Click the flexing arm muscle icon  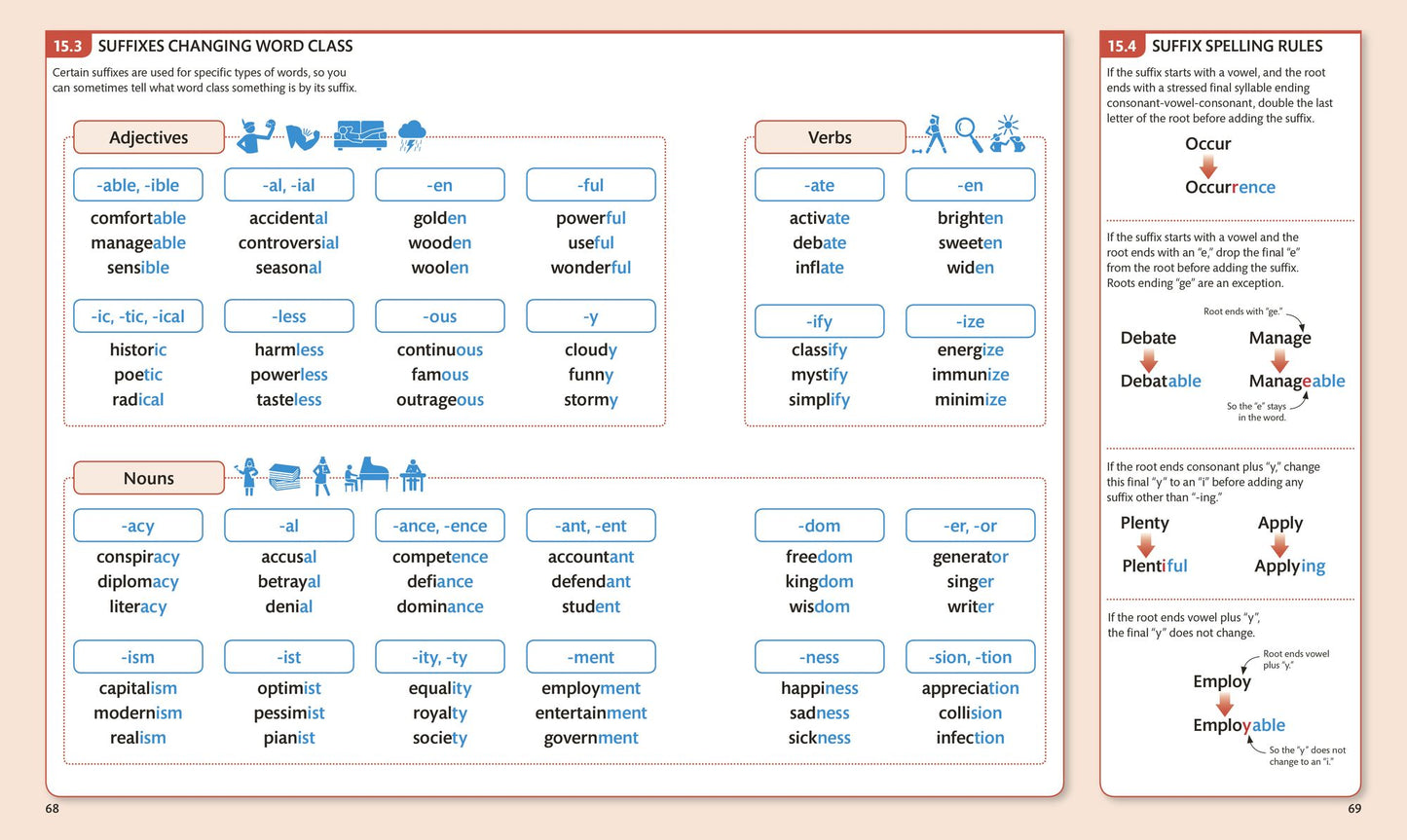[x=303, y=136]
